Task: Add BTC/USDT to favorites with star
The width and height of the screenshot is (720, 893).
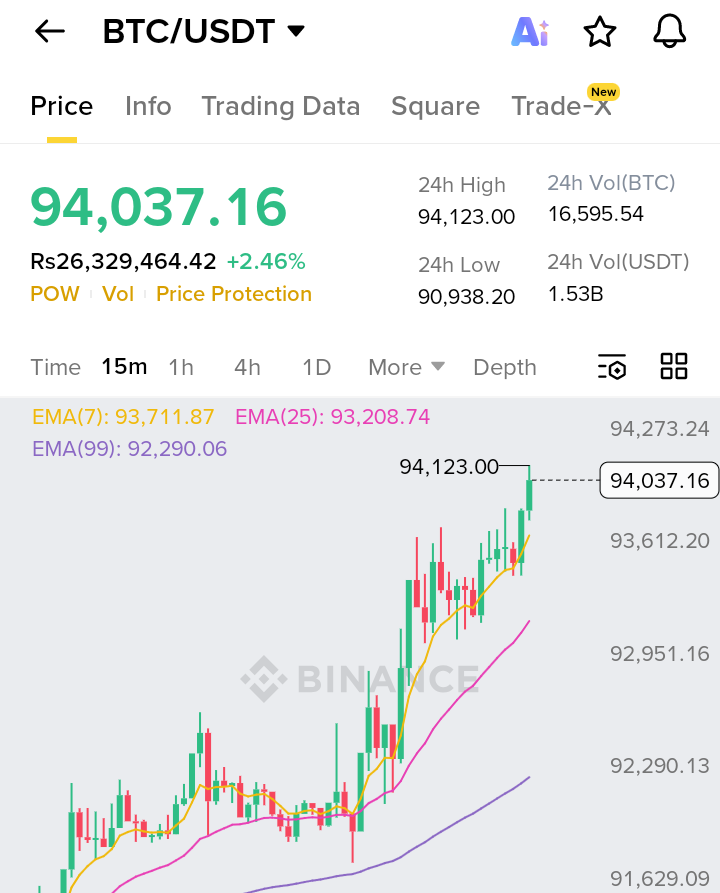Action: (x=600, y=32)
